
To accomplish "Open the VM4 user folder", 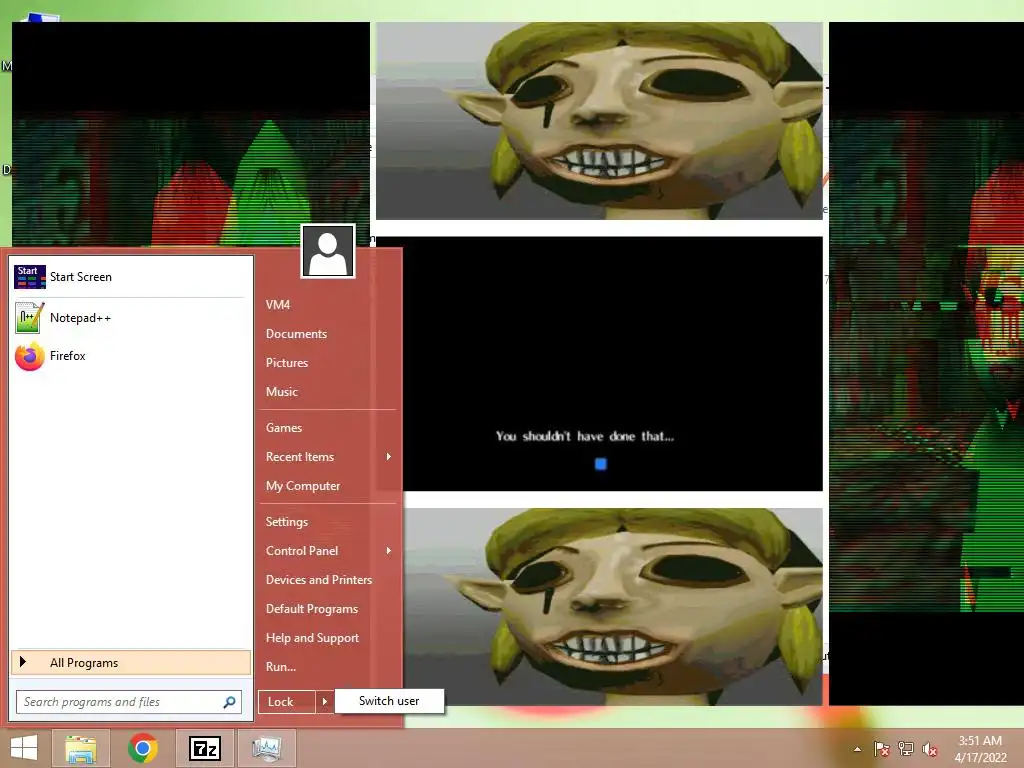I will (x=278, y=305).
